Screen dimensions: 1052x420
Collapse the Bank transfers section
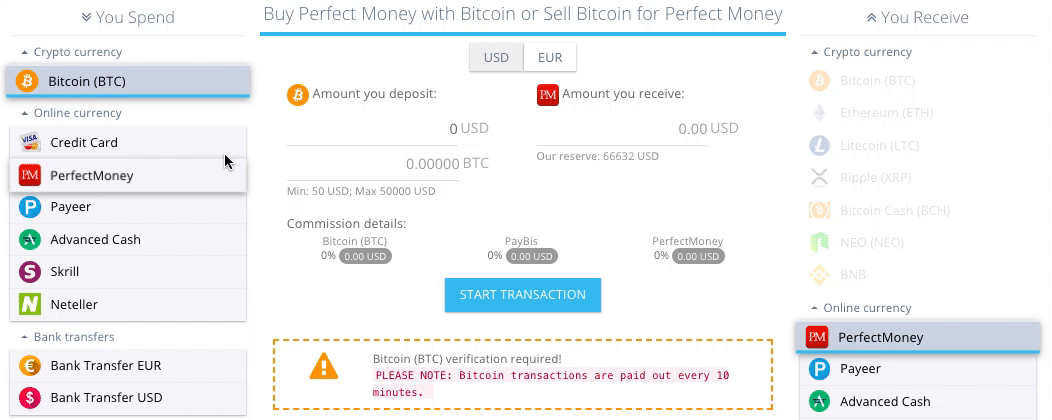68,337
